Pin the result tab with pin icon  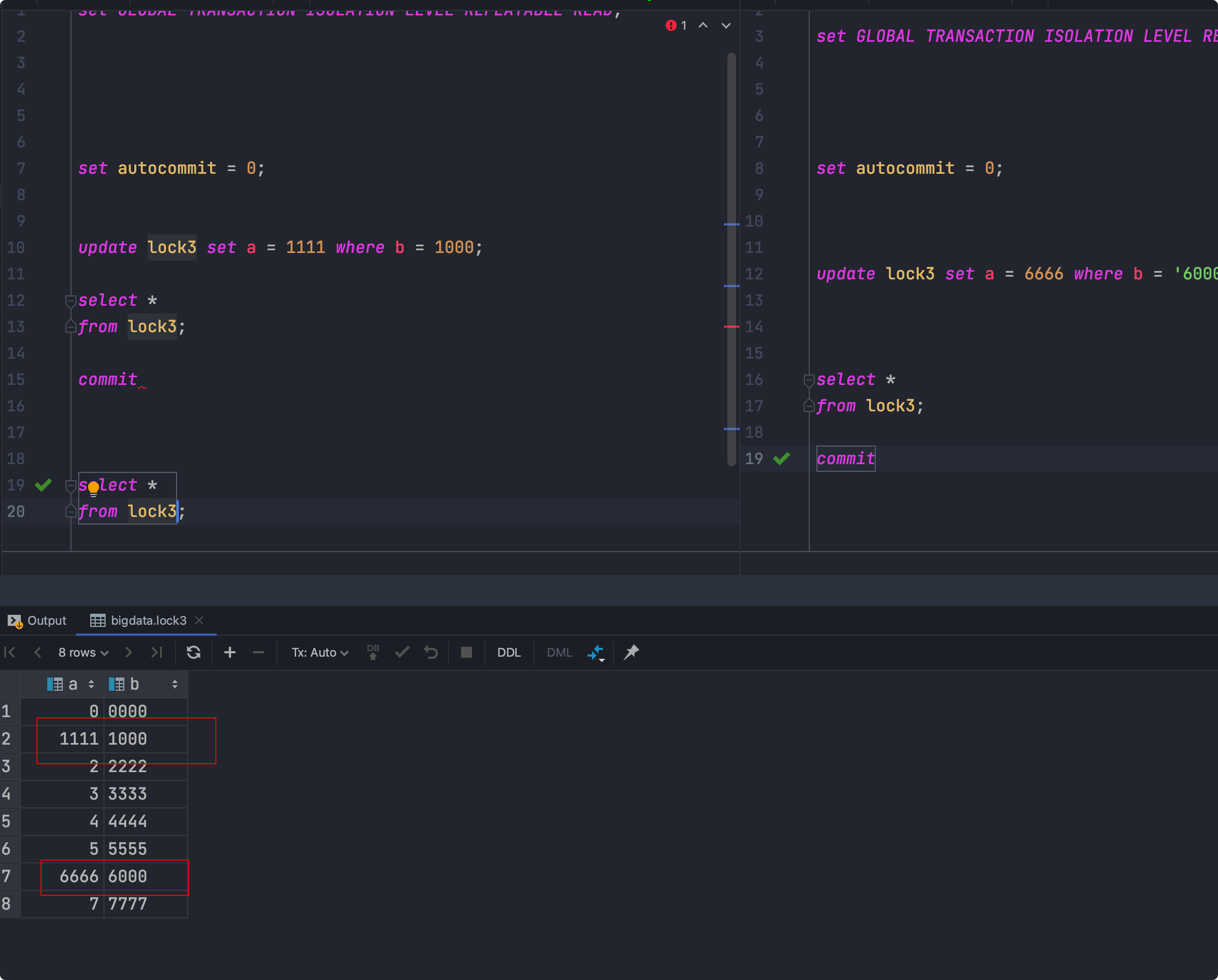(x=631, y=652)
